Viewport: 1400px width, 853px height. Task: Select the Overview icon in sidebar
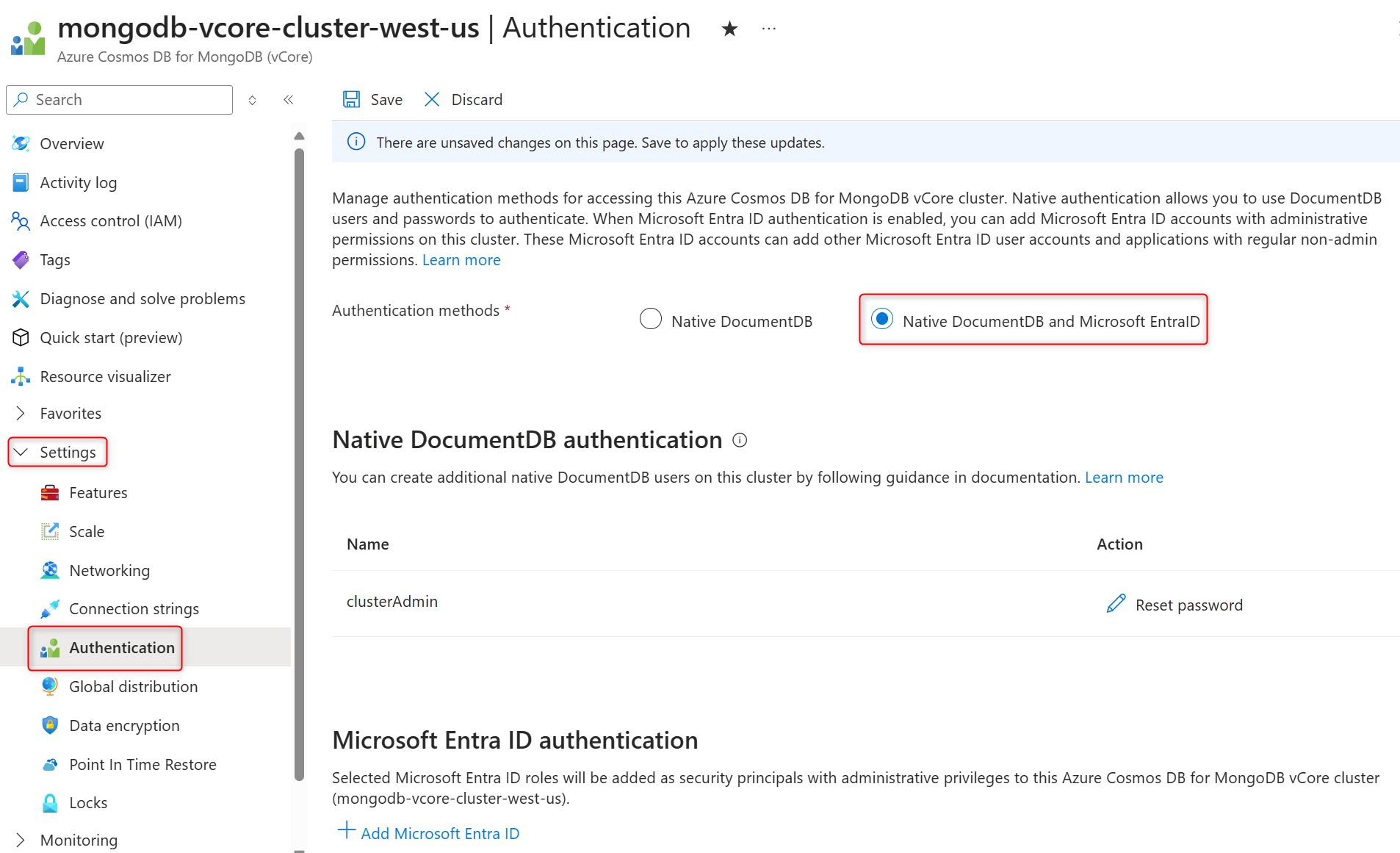click(20, 143)
